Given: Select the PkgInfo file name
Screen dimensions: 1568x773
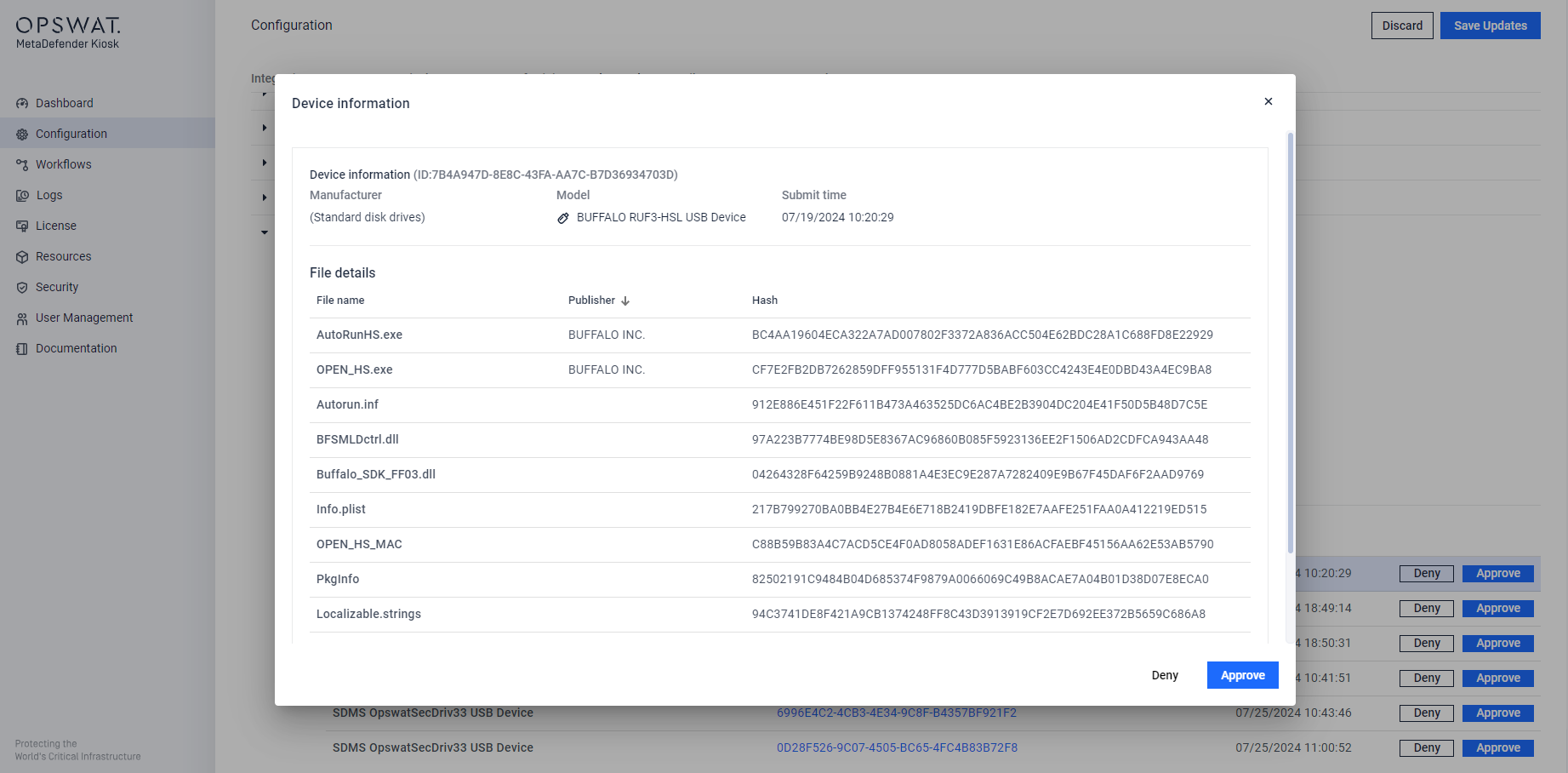Looking at the screenshot, I should 338,579.
